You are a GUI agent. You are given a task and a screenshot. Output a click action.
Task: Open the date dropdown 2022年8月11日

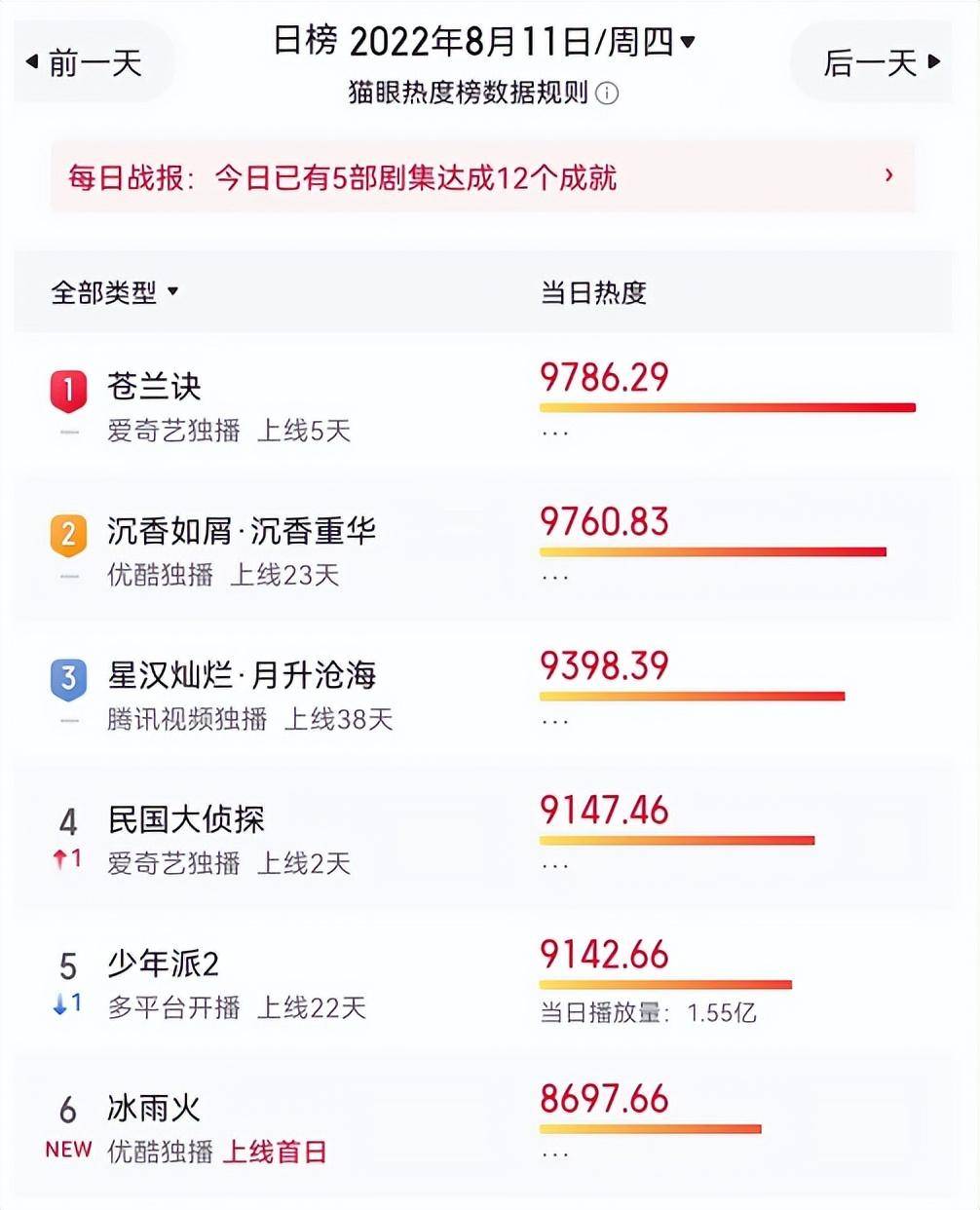click(521, 42)
